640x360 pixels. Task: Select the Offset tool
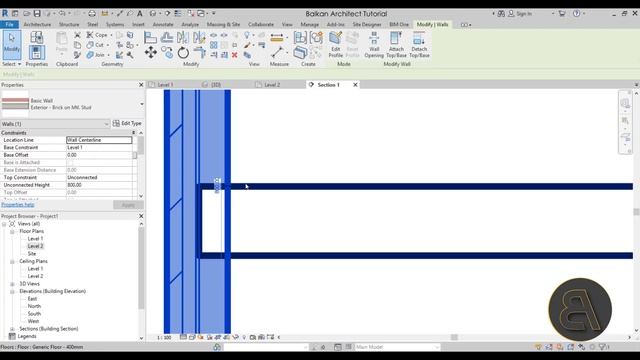click(x=167, y=38)
